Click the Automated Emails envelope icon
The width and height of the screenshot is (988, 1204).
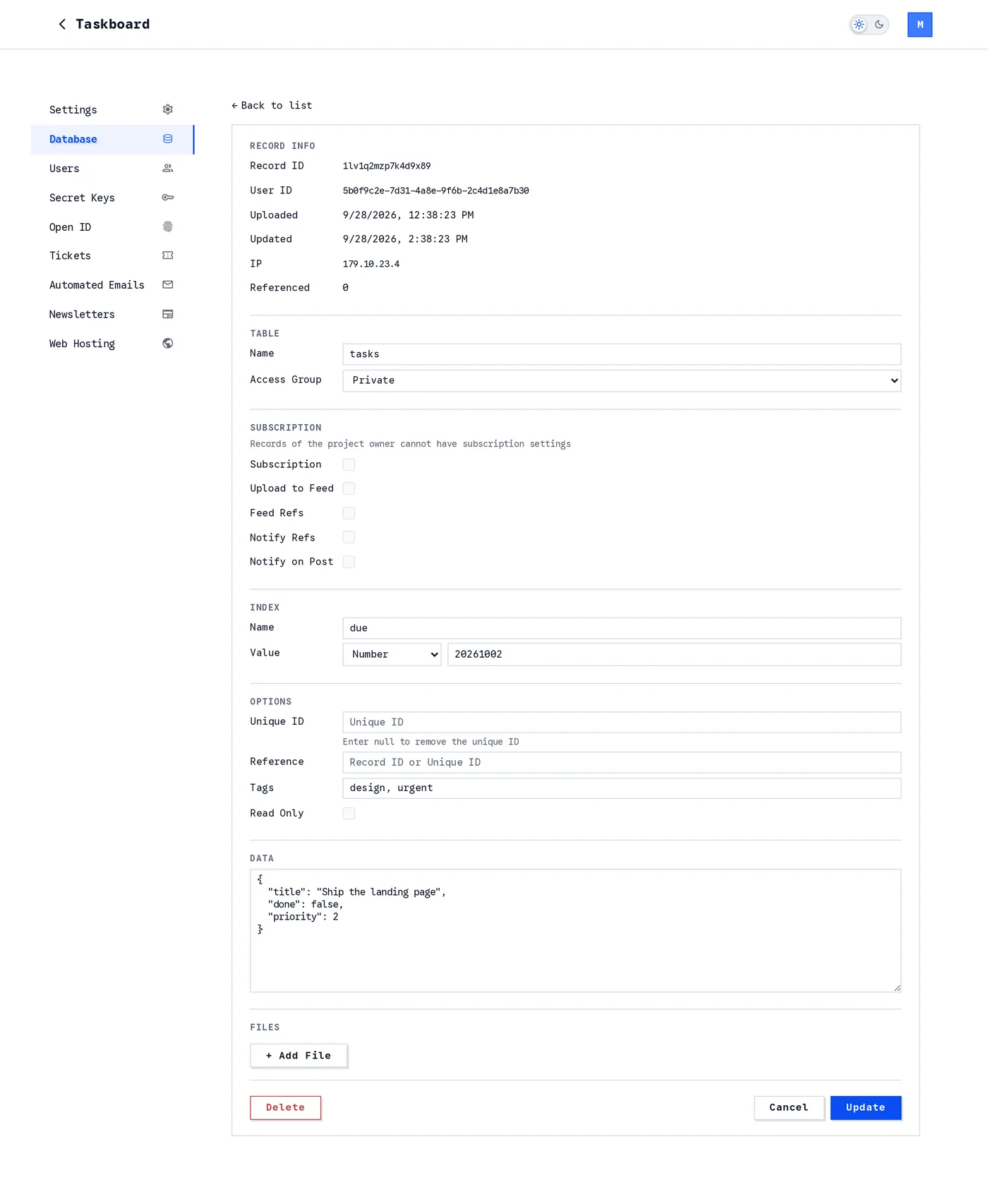[168, 284]
